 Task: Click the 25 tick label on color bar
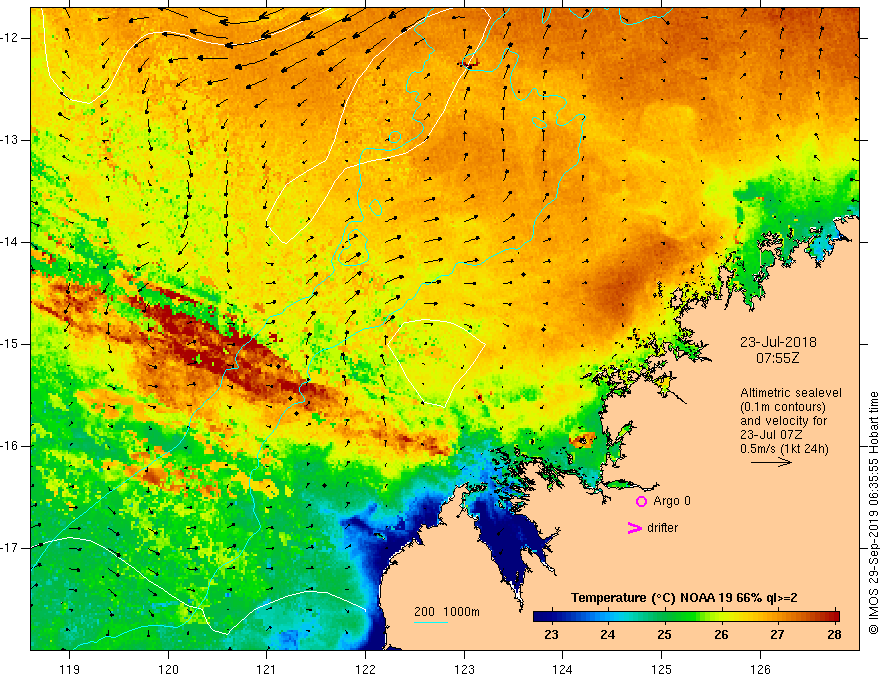(x=664, y=635)
